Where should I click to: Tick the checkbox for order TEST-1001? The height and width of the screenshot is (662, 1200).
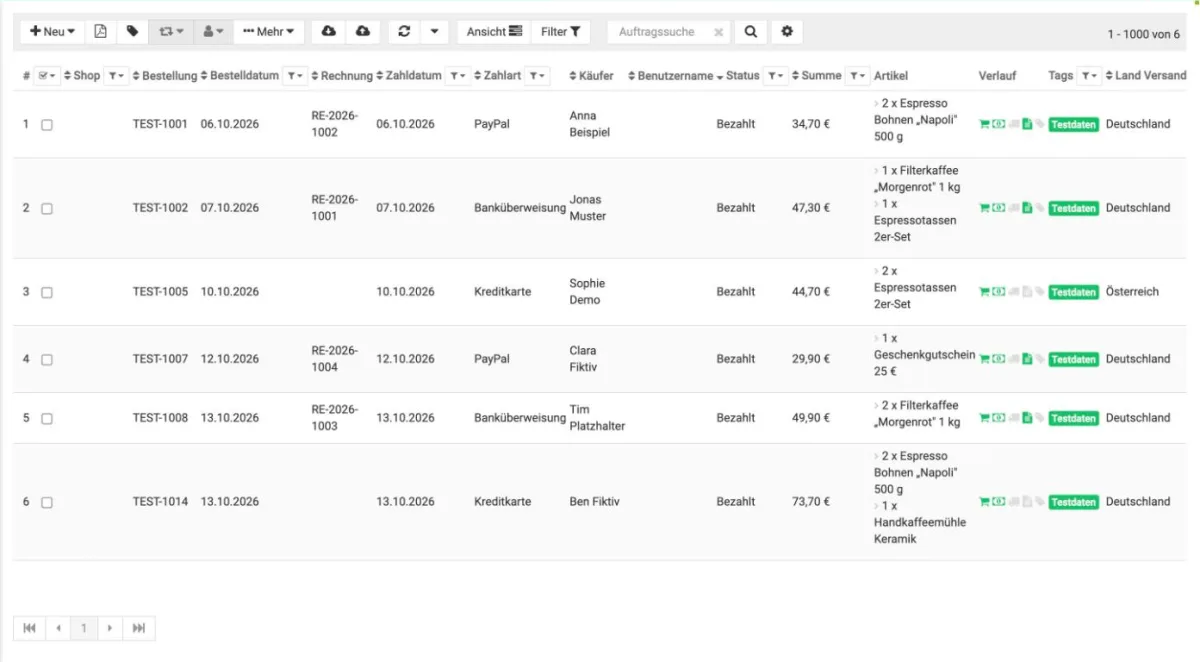47,125
